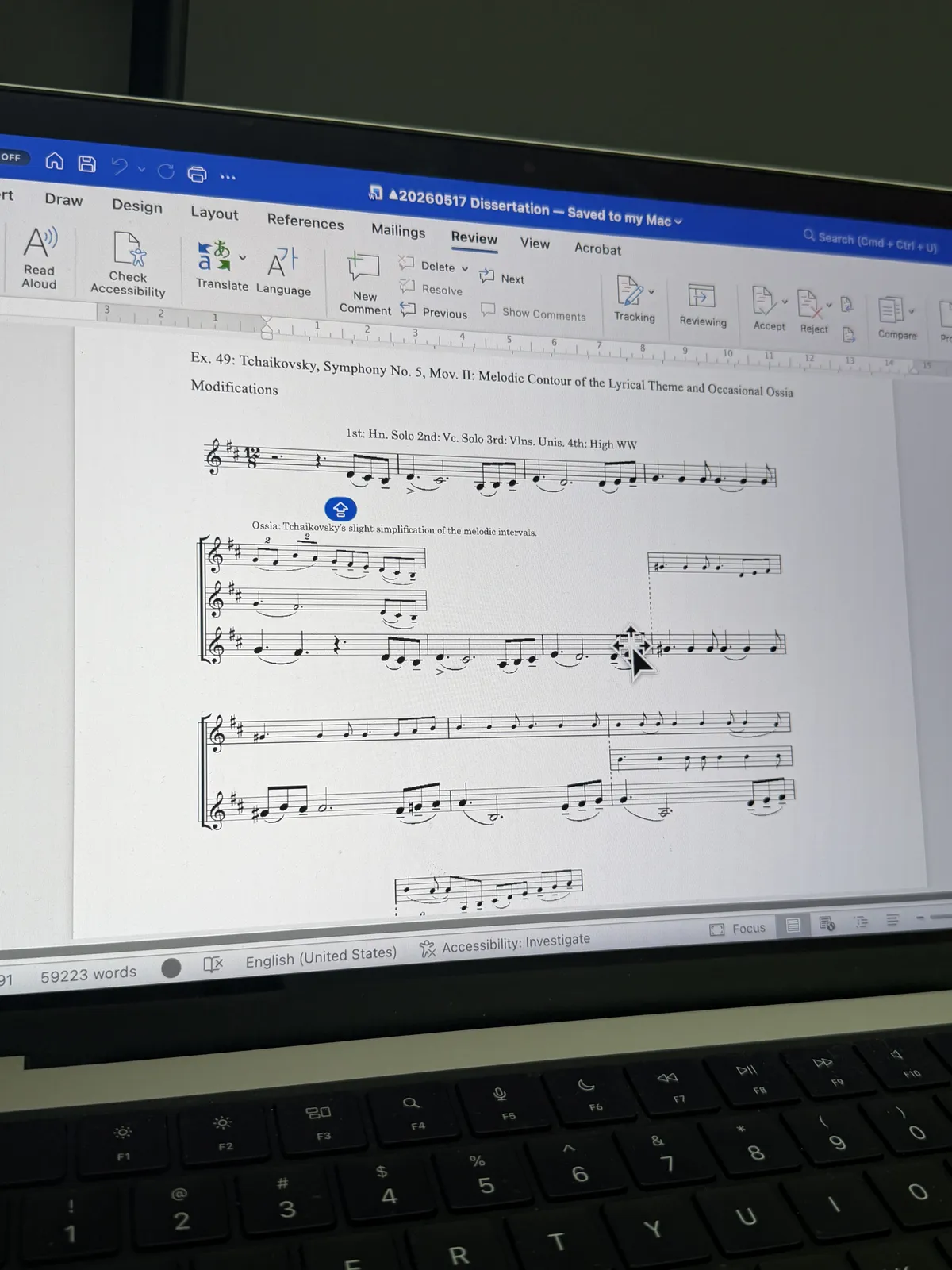Image resolution: width=952 pixels, height=1270 pixels.
Task: Click English (United States) language status
Action: click(x=321, y=956)
